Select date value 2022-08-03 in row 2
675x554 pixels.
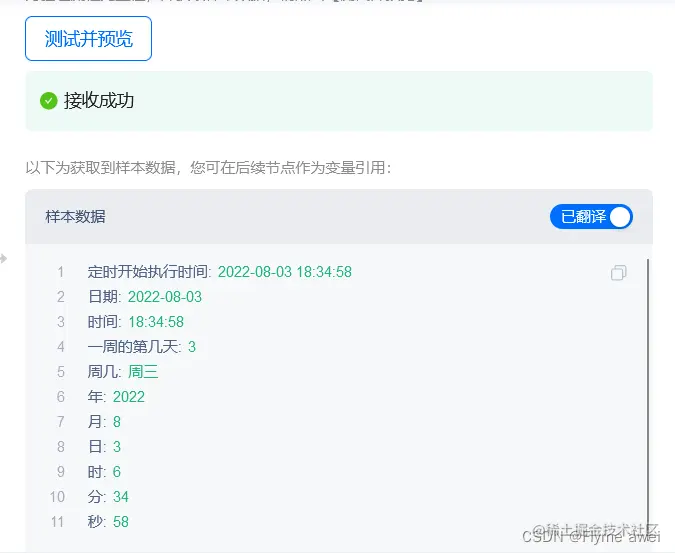point(165,297)
